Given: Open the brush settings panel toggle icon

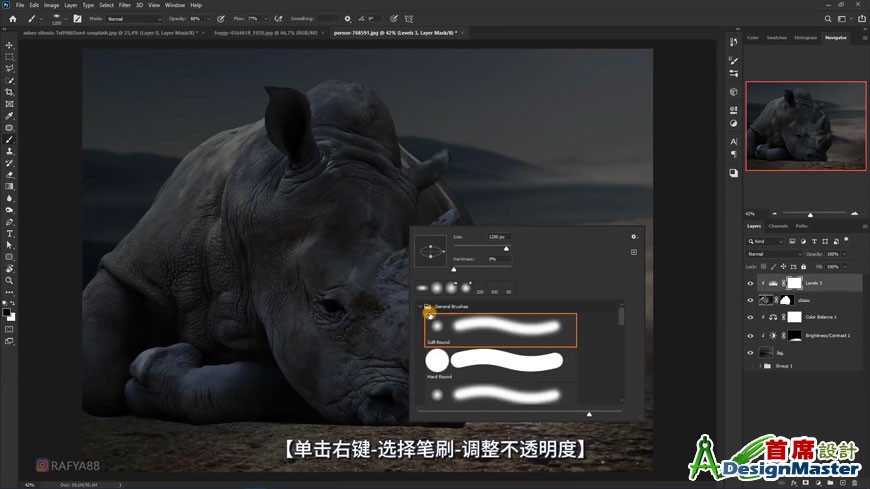Looking at the screenshot, I should click(x=77, y=18).
